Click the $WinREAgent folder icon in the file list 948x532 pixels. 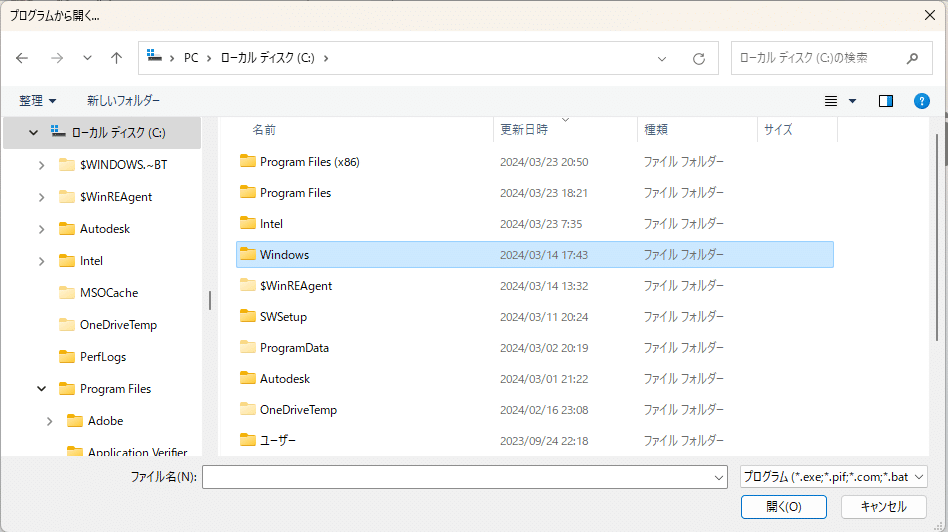click(247, 285)
